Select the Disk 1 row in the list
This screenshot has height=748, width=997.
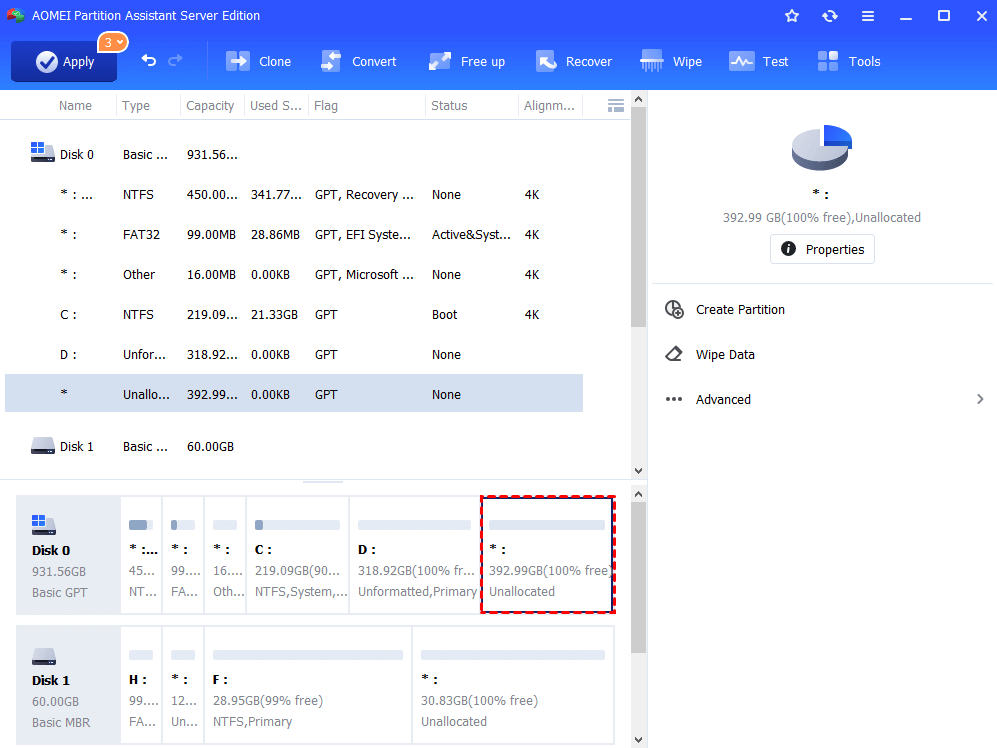coord(294,447)
